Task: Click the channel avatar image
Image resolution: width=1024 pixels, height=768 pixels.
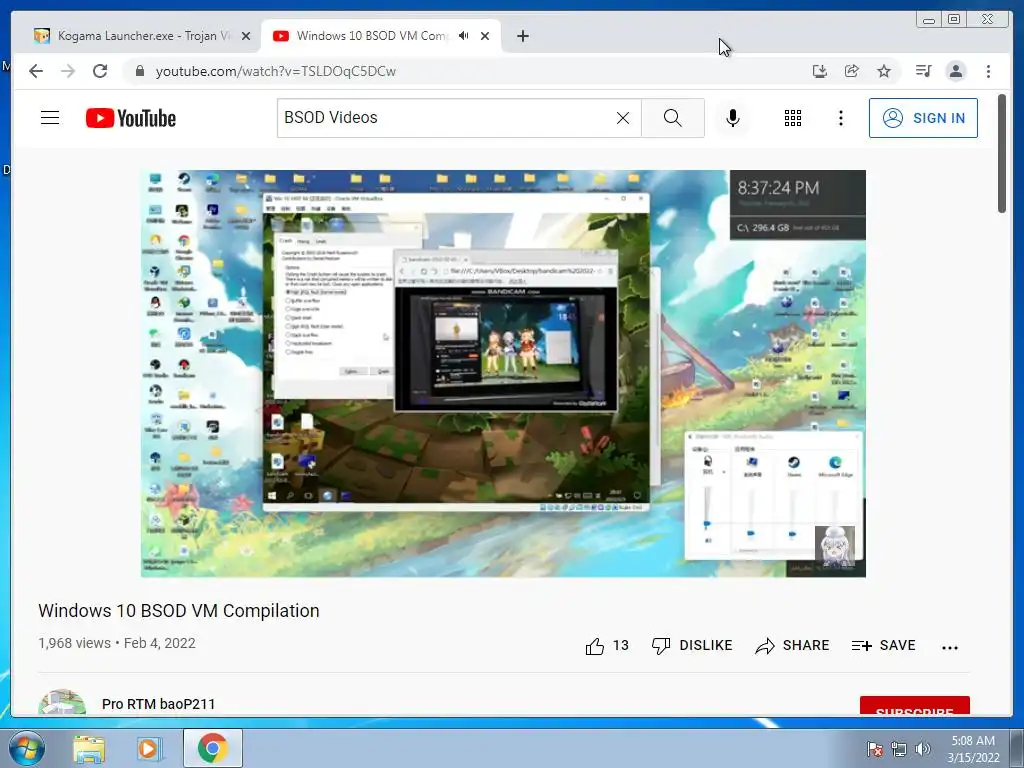Action: click(62, 702)
